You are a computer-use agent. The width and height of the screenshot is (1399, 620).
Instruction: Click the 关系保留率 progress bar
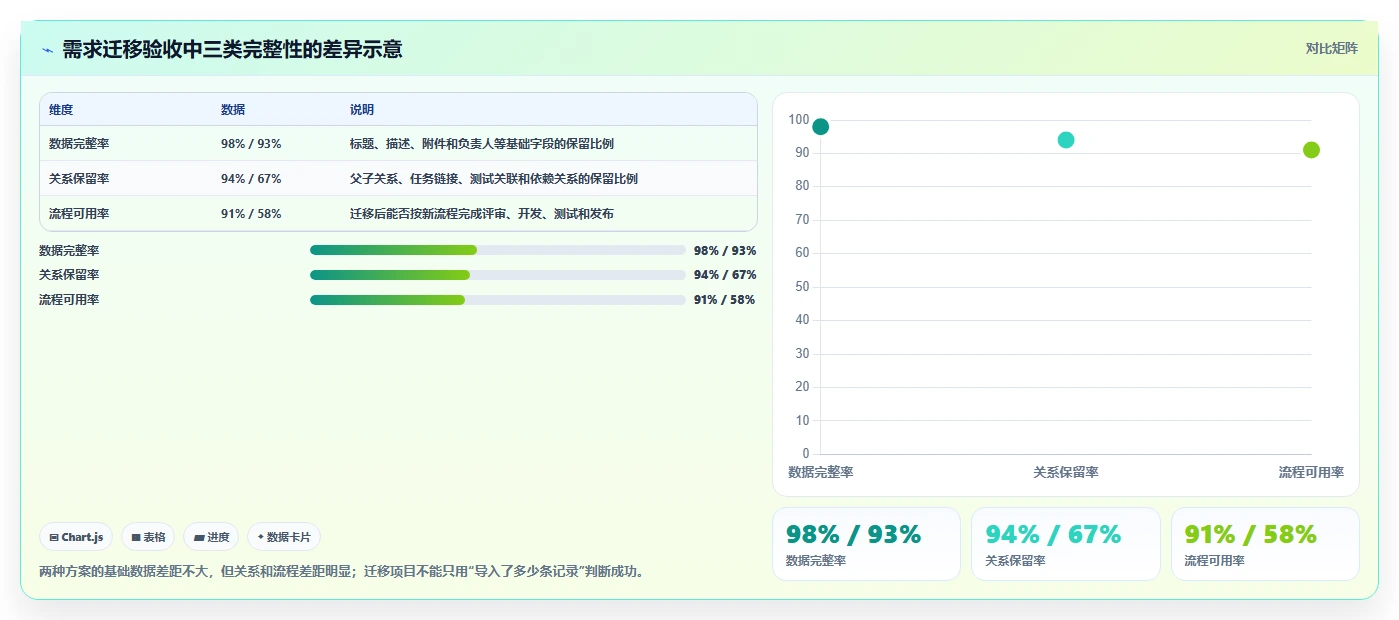[498, 275]
